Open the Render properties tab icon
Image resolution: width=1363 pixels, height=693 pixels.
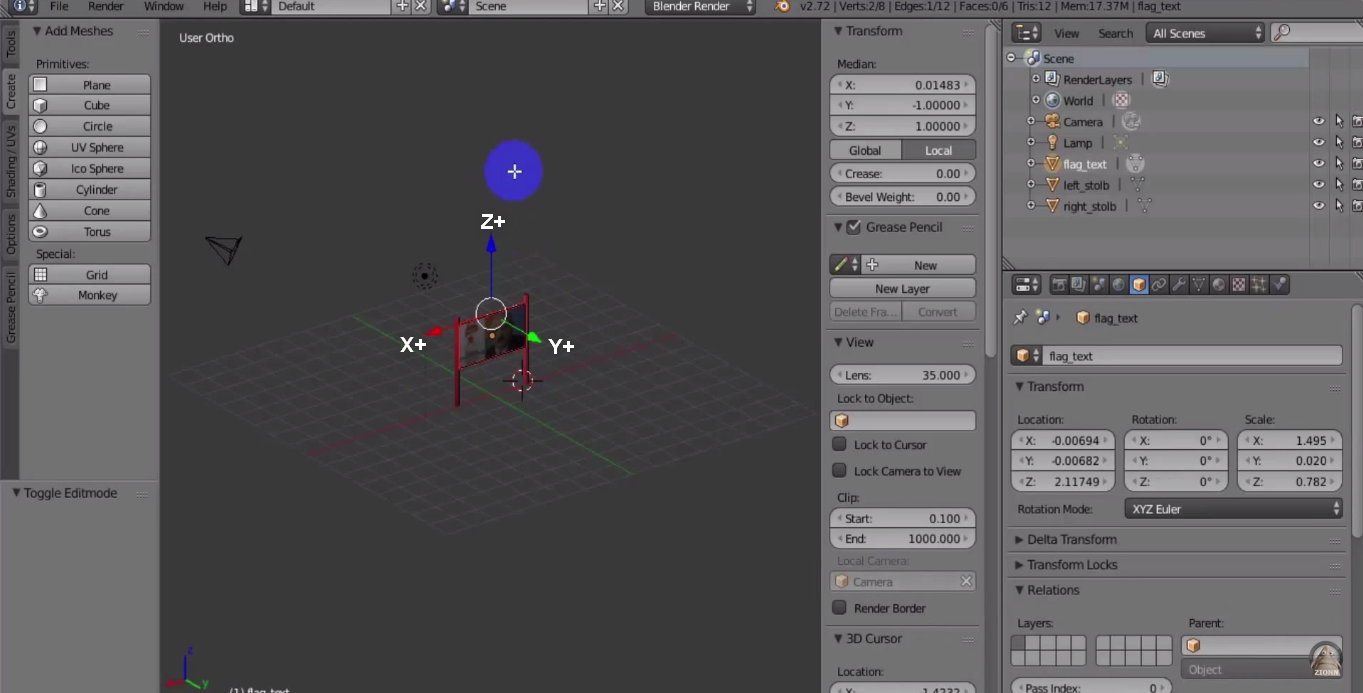pyautogui.click(x=1061, y=284)
